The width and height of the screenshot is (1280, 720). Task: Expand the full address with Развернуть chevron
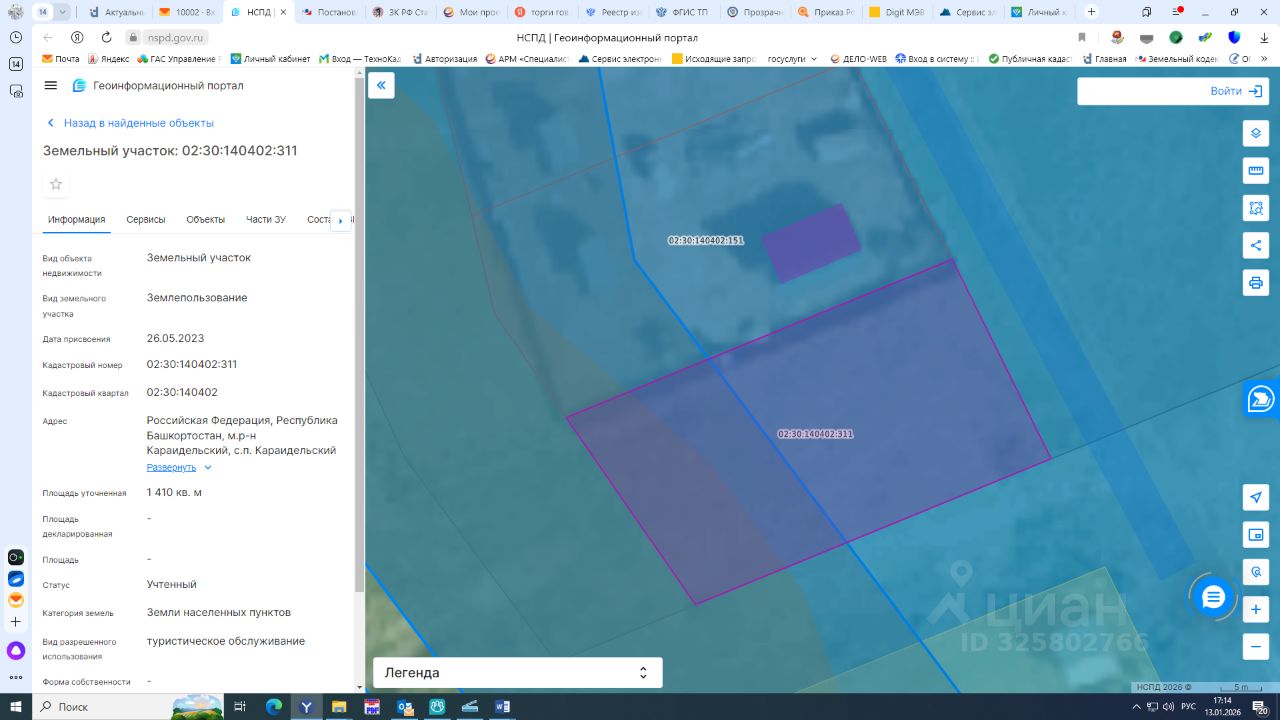point(208,468)
